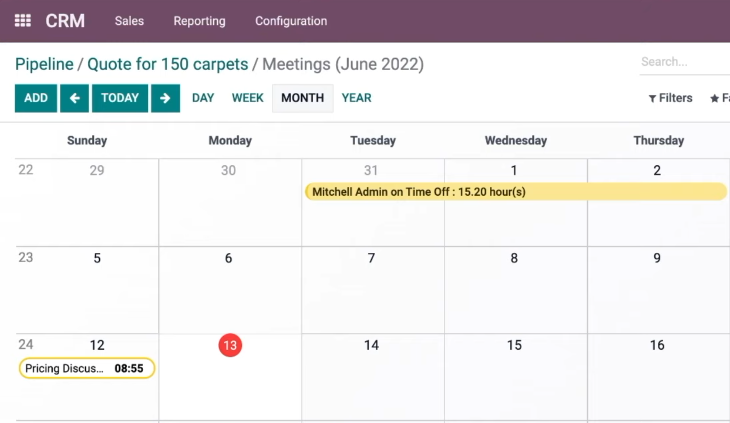Go to previous month with left arrow
This screenshot has width=730, height=423.
74,98
